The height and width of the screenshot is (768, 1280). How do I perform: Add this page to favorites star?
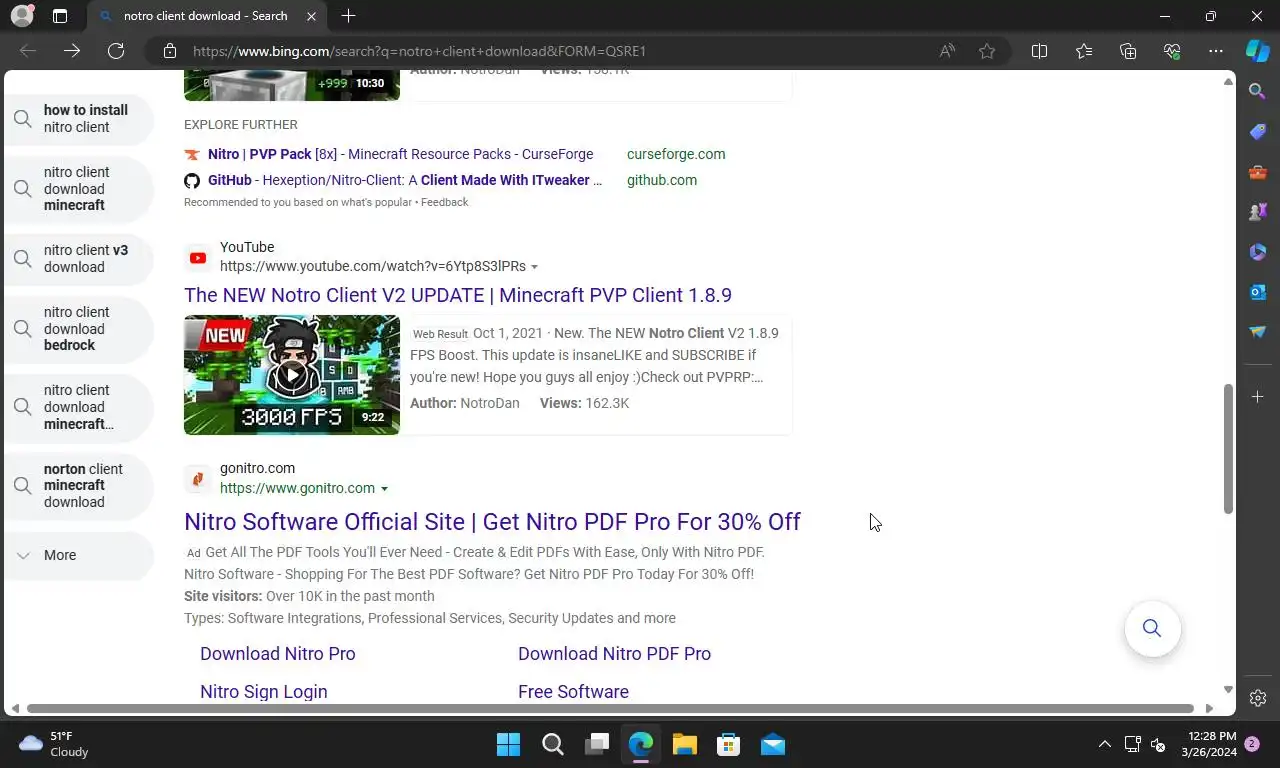(x=987, y=51)
